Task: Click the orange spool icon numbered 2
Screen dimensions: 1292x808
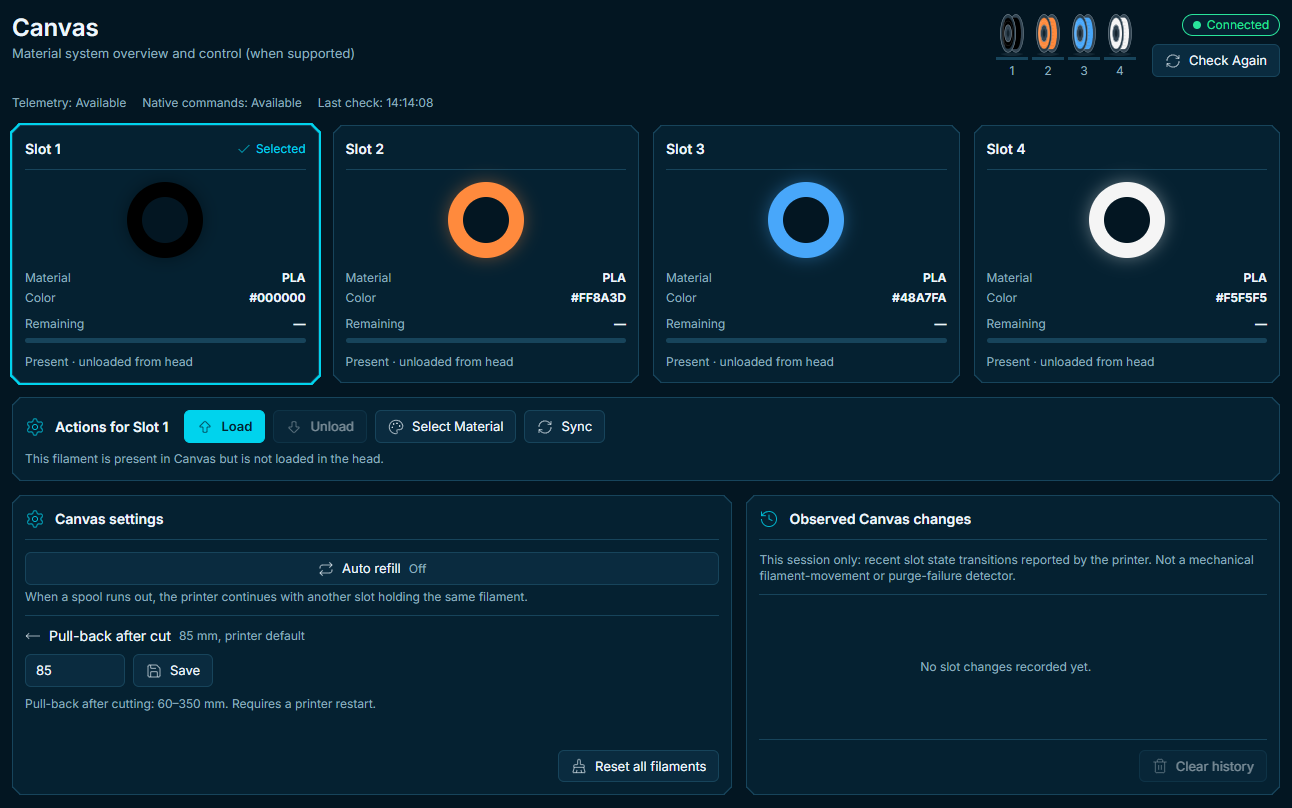Action: (1048, 34)
